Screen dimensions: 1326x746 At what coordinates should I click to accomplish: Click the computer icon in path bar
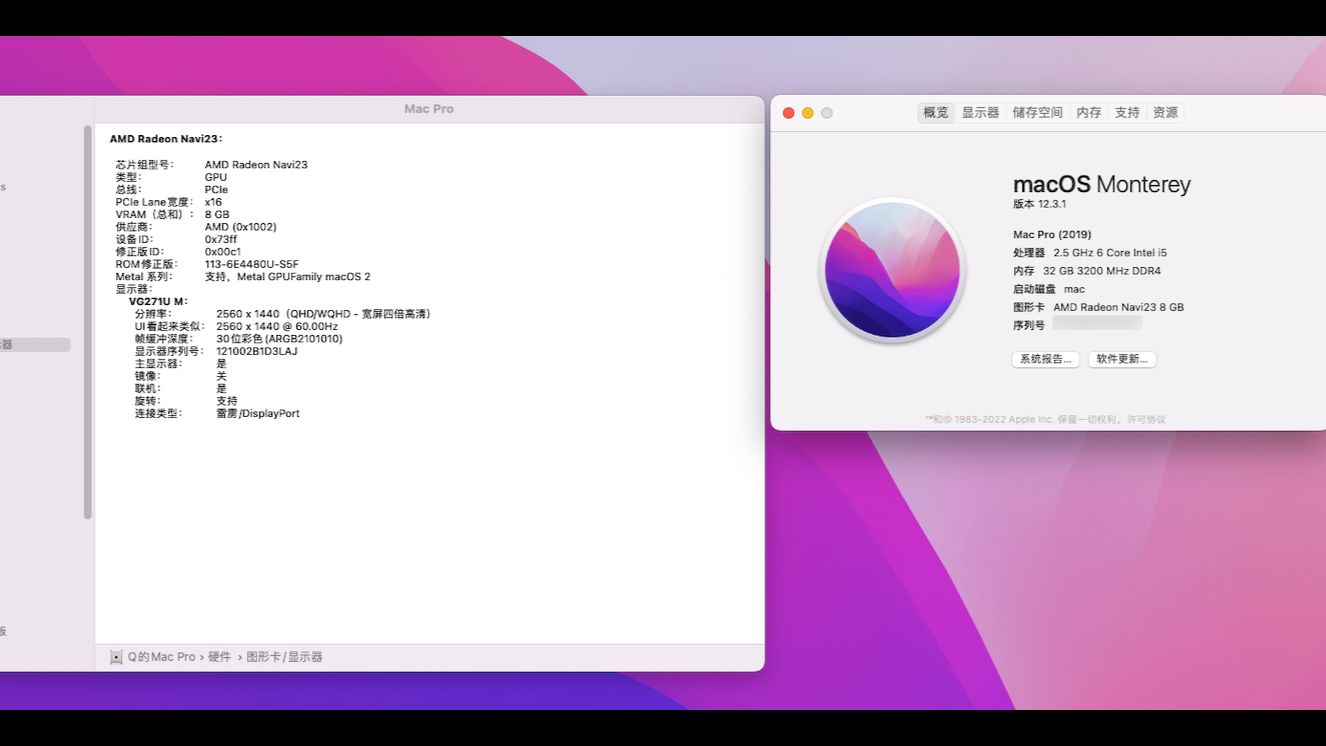116,657
